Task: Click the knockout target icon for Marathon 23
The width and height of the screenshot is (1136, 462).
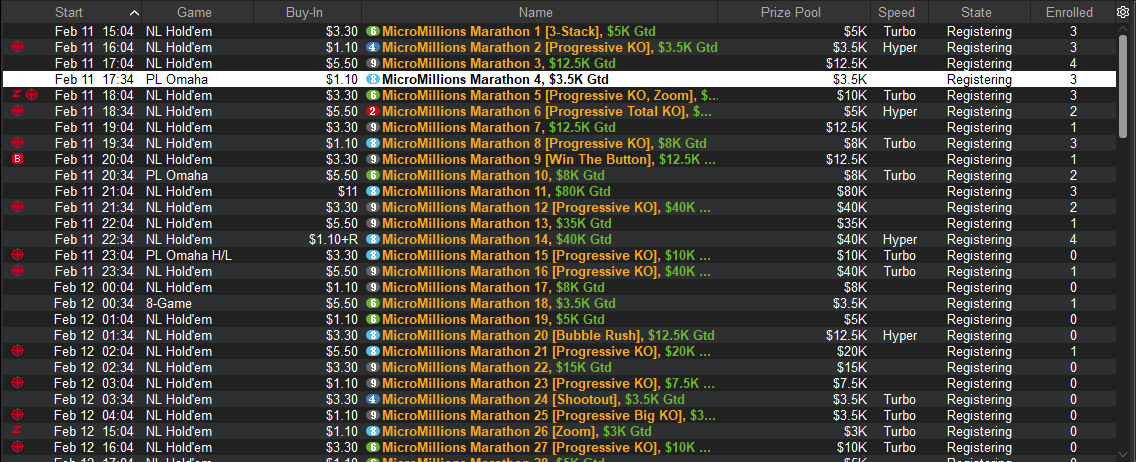Action: (18, 382)
